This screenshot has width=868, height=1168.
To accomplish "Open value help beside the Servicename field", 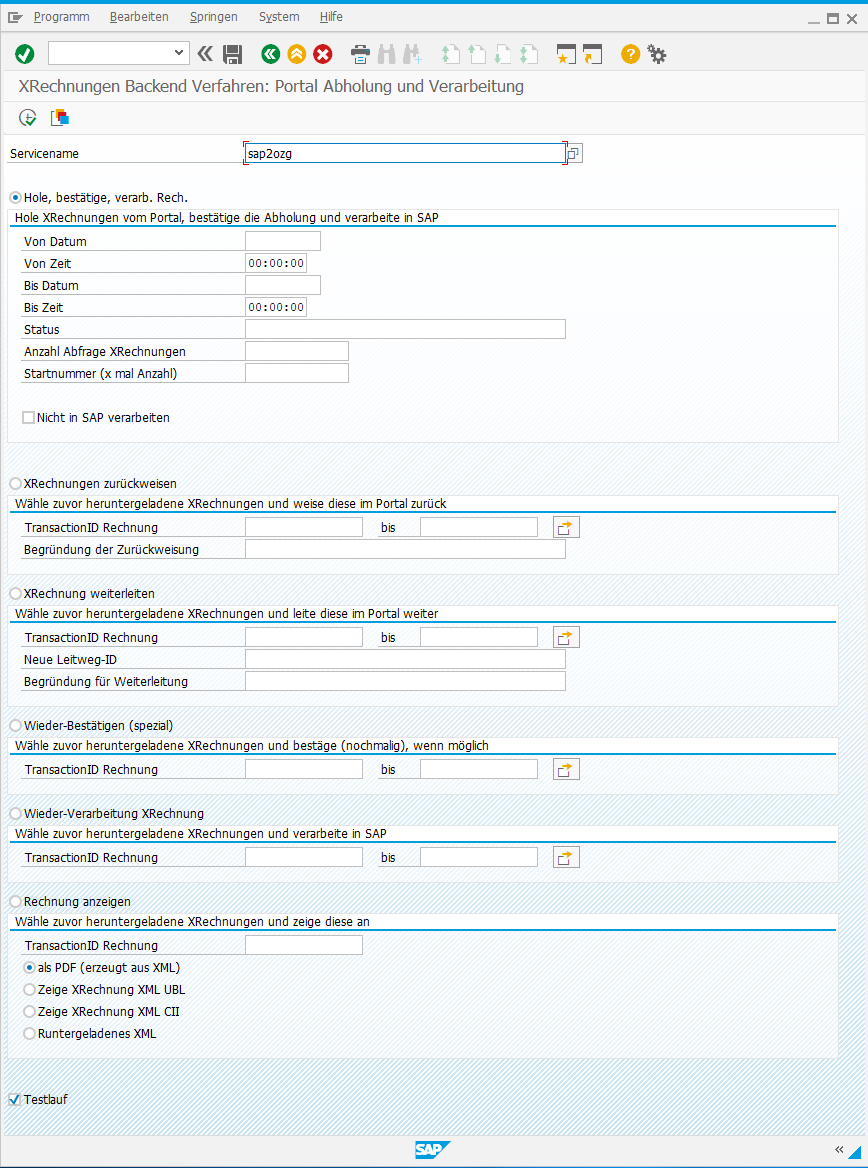I will 574,153.
